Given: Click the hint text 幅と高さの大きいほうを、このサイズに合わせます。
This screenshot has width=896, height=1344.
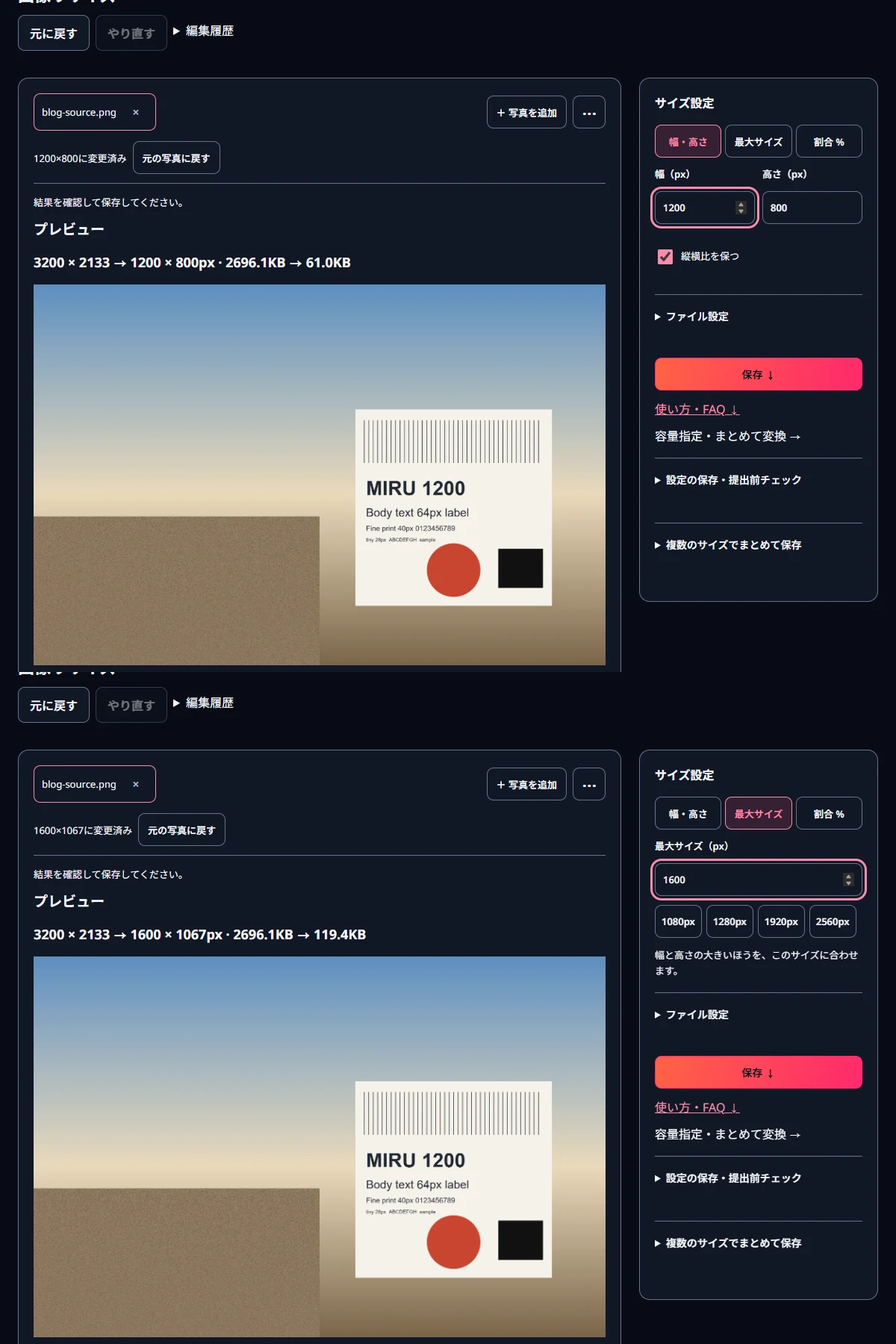Looking at the screenshot, I should click(758, 962).
